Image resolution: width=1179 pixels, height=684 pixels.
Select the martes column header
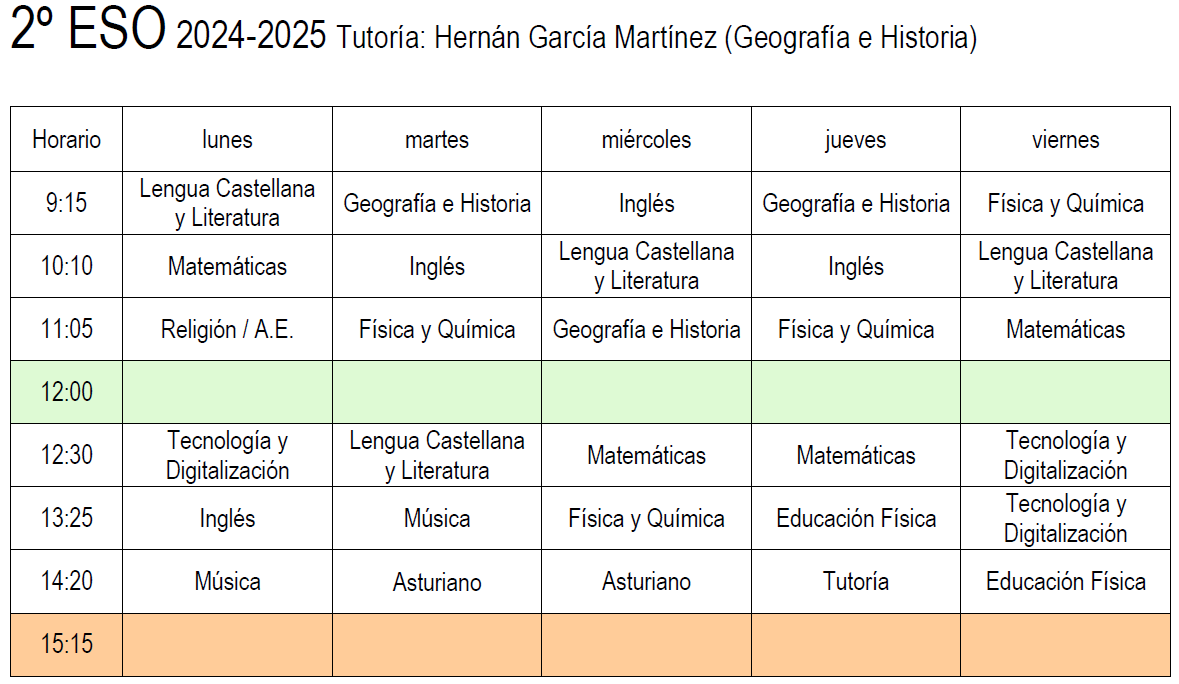tap(437, 140)
